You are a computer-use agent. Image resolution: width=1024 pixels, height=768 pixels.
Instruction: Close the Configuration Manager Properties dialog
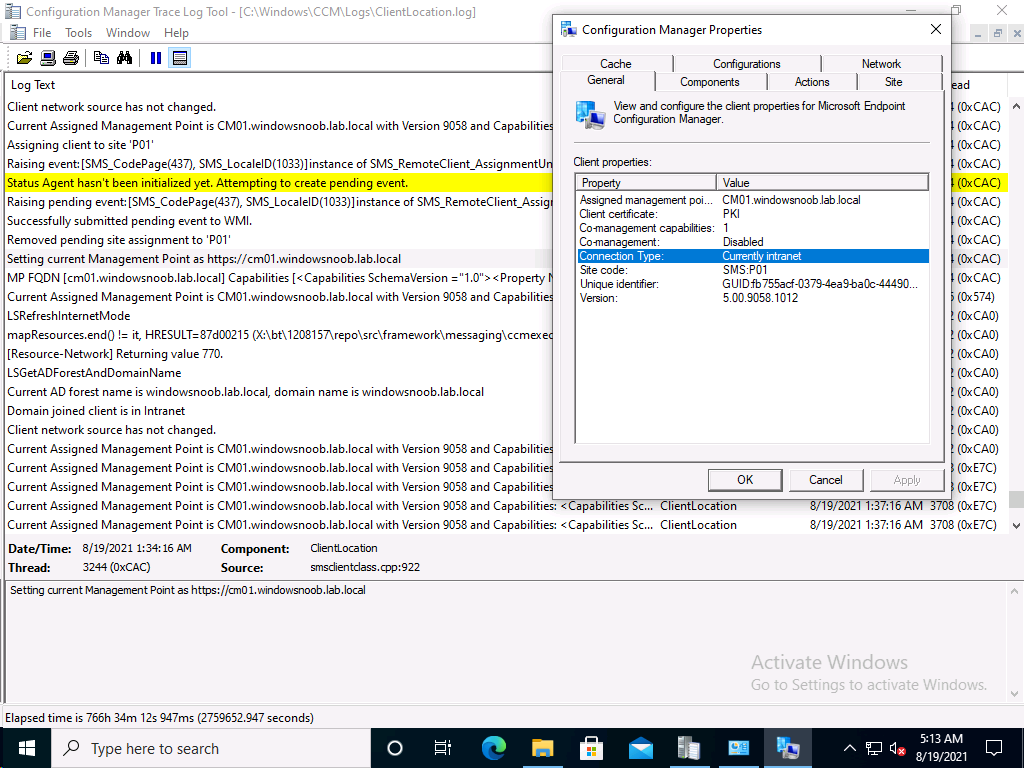(936, 29)
